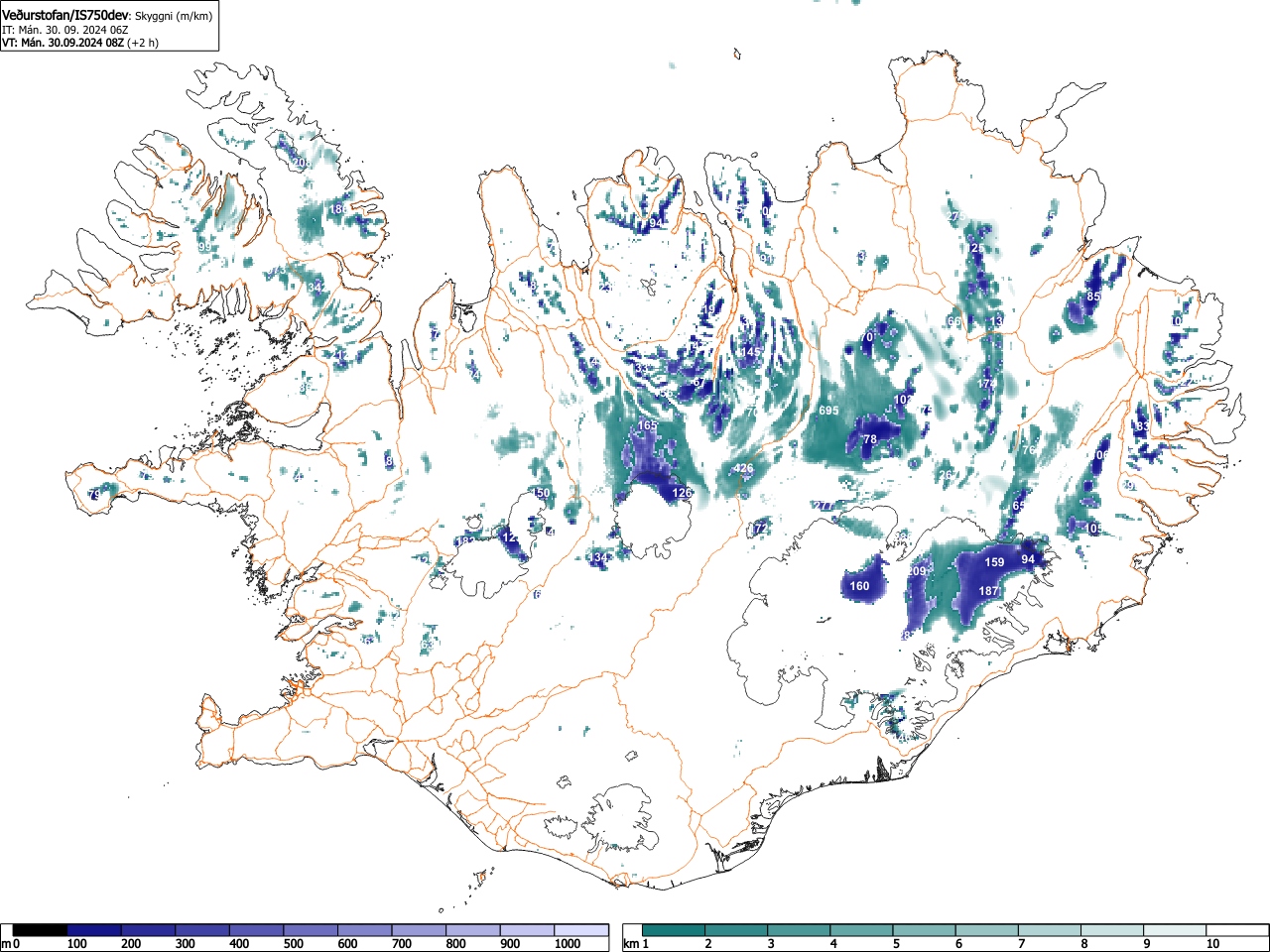Screen dimensions: 1270x952
Task: Pick the dark teal 1–2 km swatch
Action: 674,930
